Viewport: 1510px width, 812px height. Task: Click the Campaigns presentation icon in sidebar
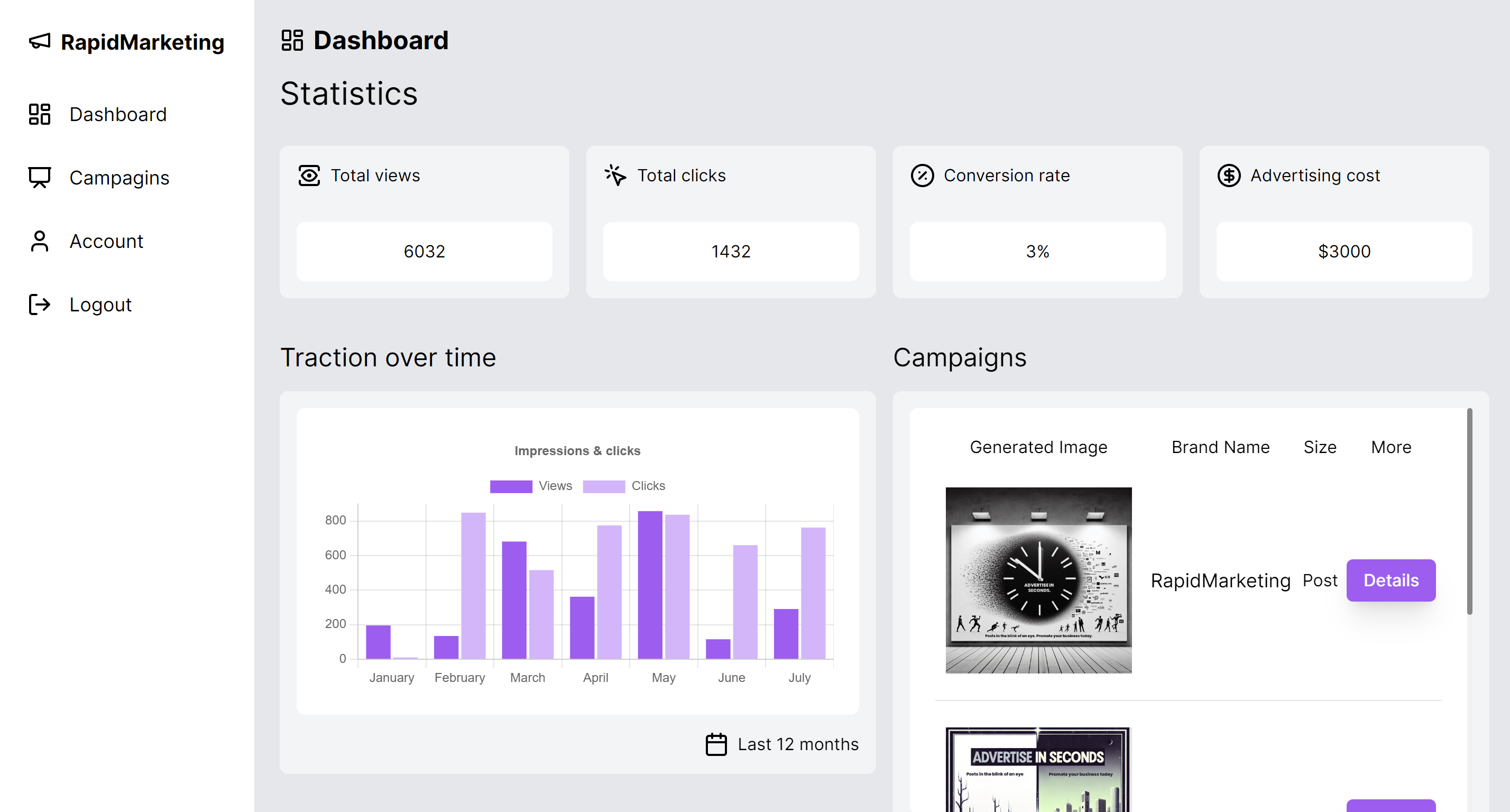(x=40, y=178)
